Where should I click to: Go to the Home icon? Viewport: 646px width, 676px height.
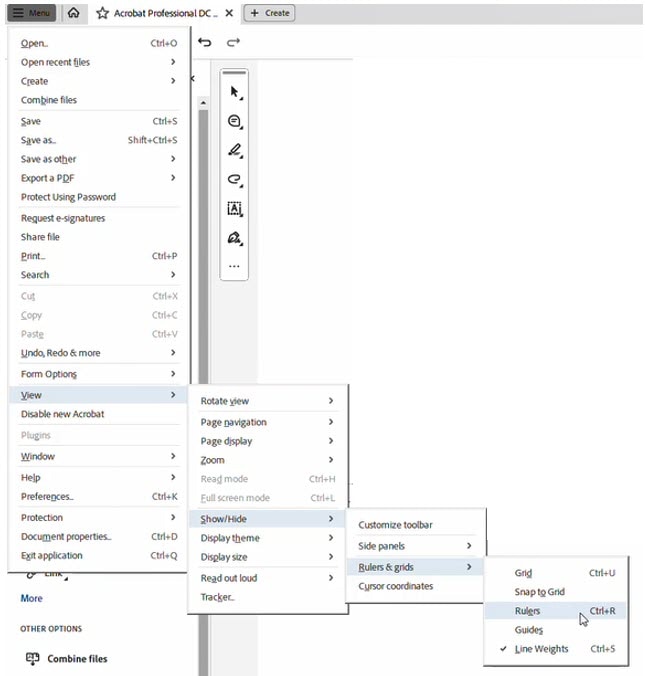73,13
